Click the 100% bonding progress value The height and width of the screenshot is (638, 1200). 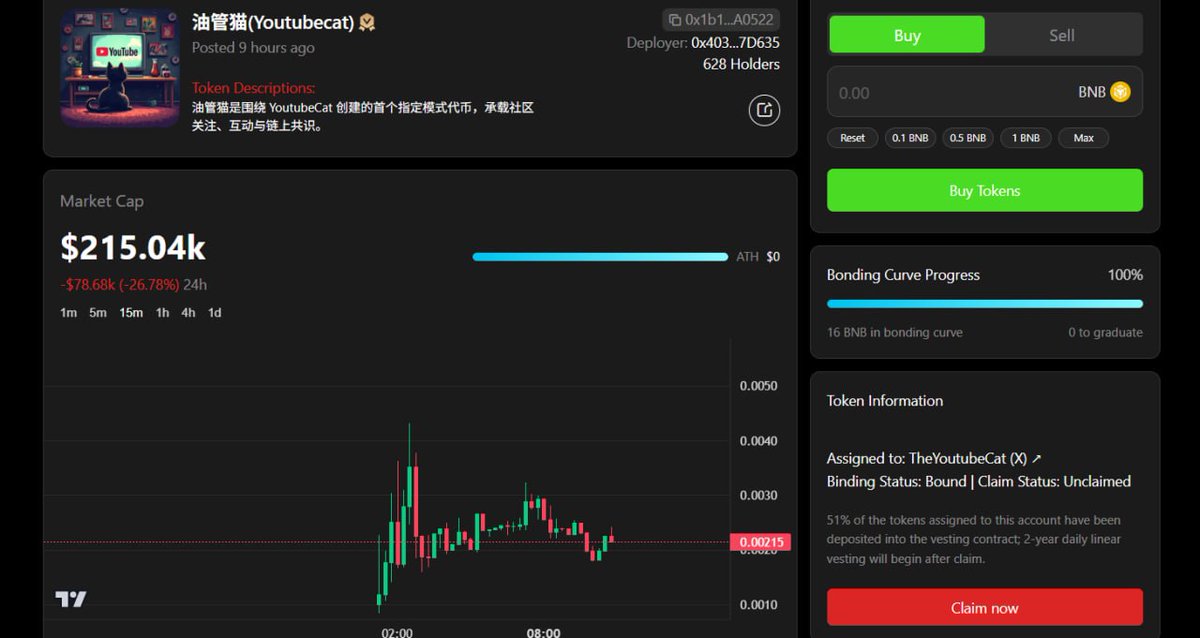point(1125,275)
